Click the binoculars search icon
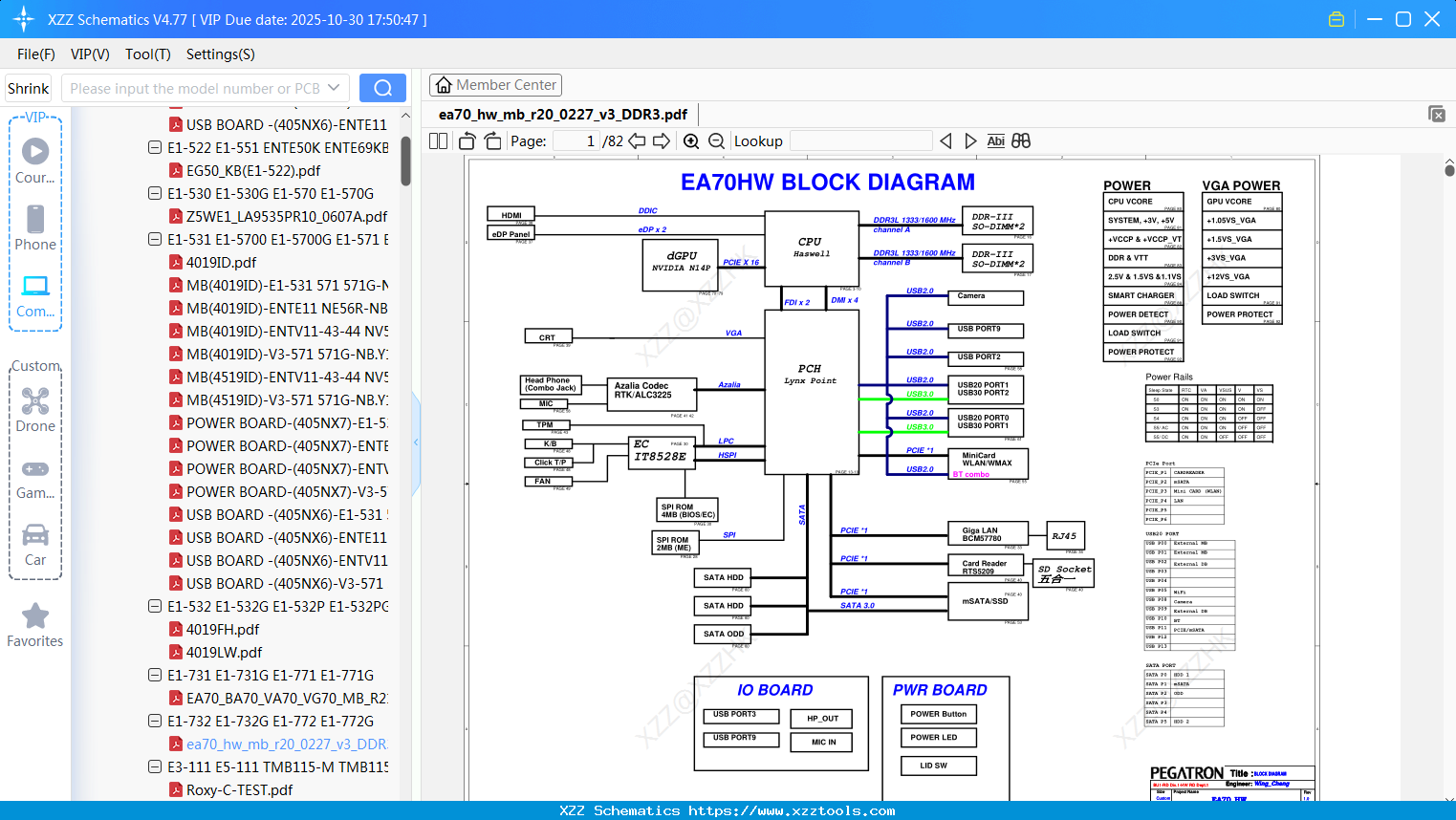The image size is (1456, 820). point(1021,140)
